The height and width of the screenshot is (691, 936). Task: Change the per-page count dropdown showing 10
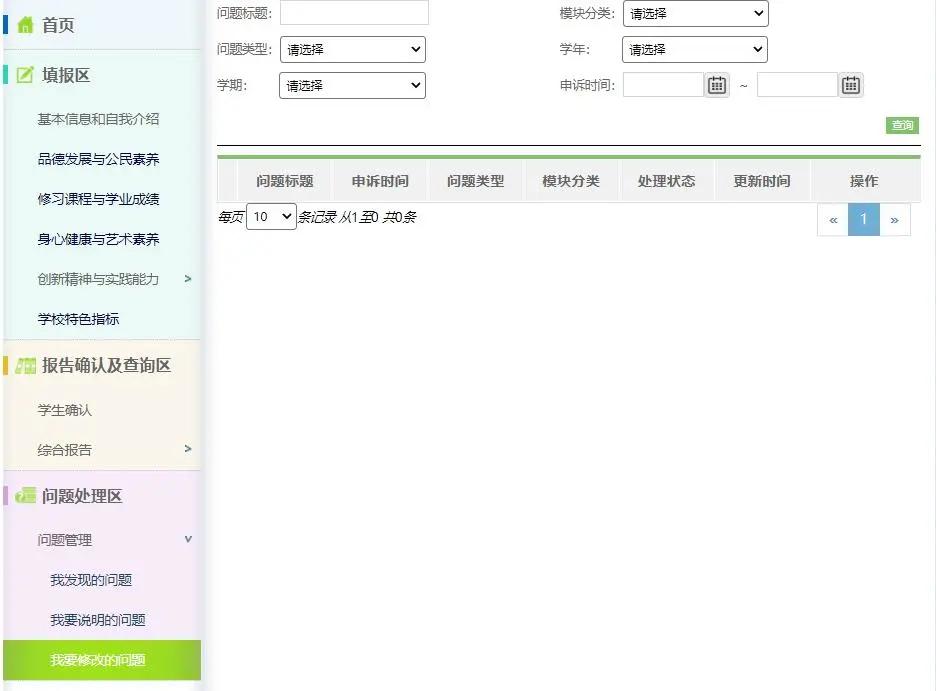click(x=270, y=216)
